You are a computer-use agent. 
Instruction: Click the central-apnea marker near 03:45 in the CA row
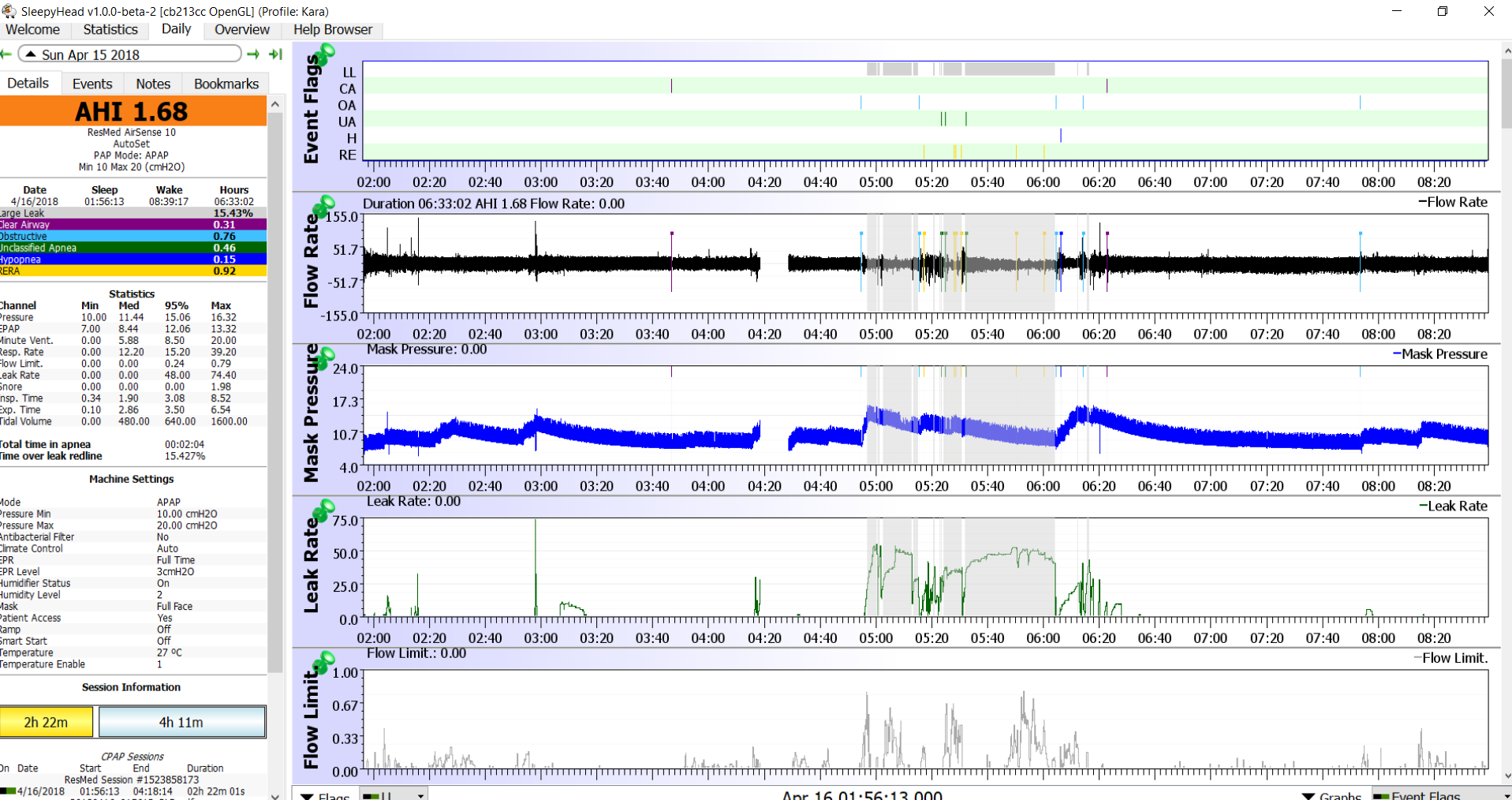(x=671, y=86)
